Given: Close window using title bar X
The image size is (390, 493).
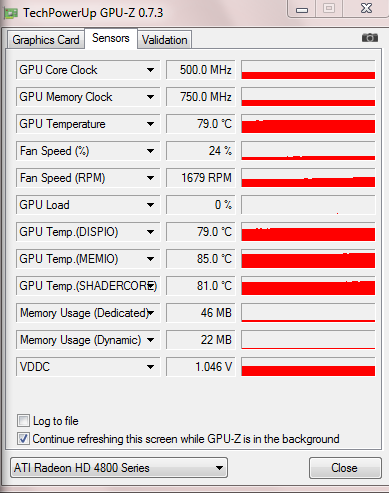Looking at the screenshot, I should point(366,8).
